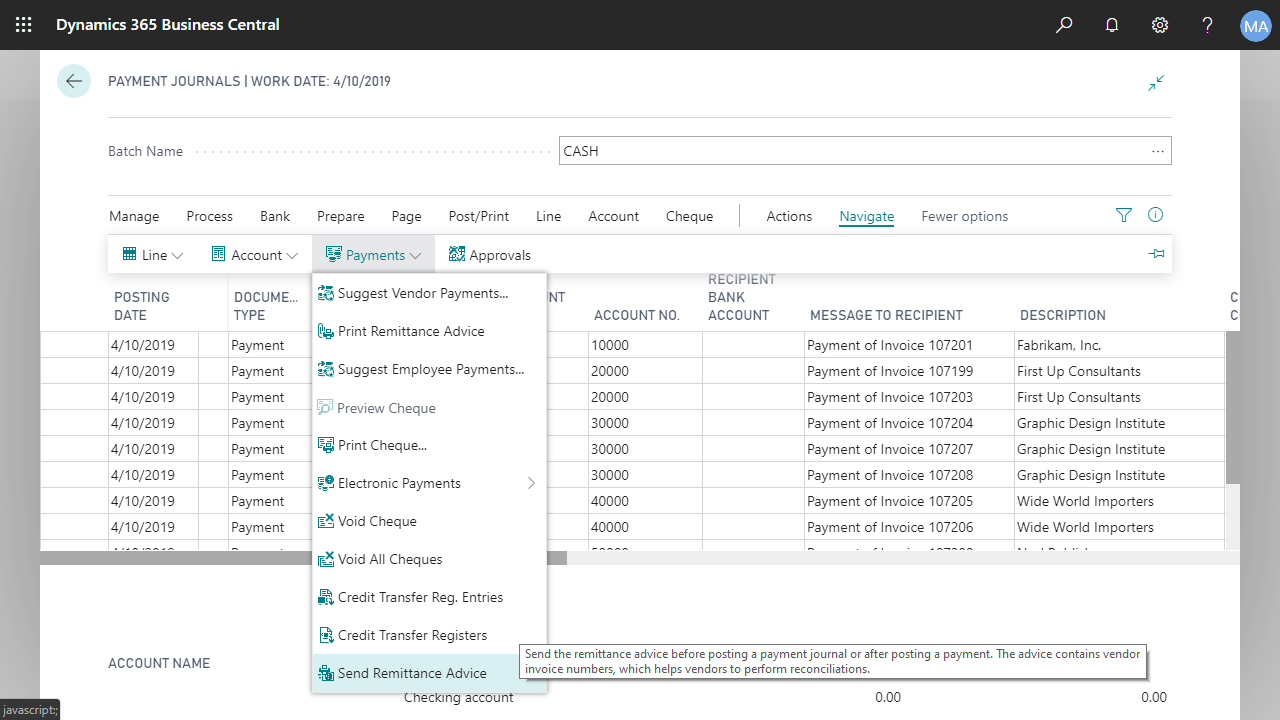The image size is (1280, 720).
Task: Select the Navigate tab
Action: pyautogui.click(x=867, y=216)
